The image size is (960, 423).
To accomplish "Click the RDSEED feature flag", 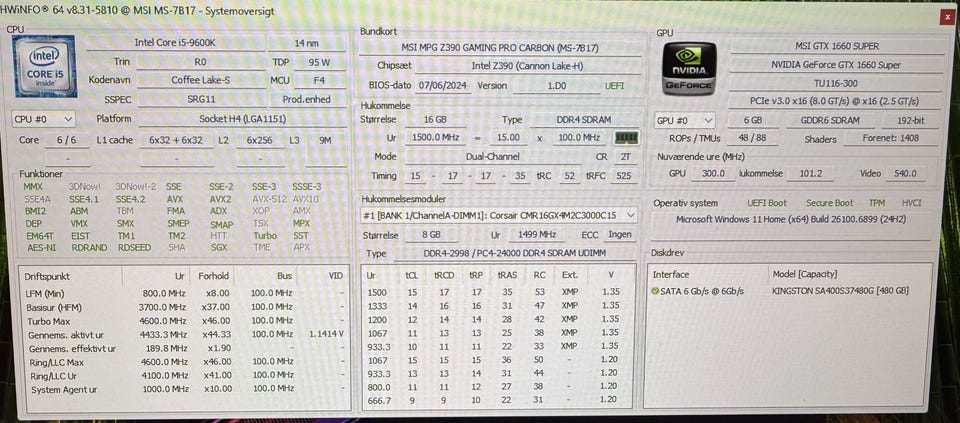I will tap(133, 248).
